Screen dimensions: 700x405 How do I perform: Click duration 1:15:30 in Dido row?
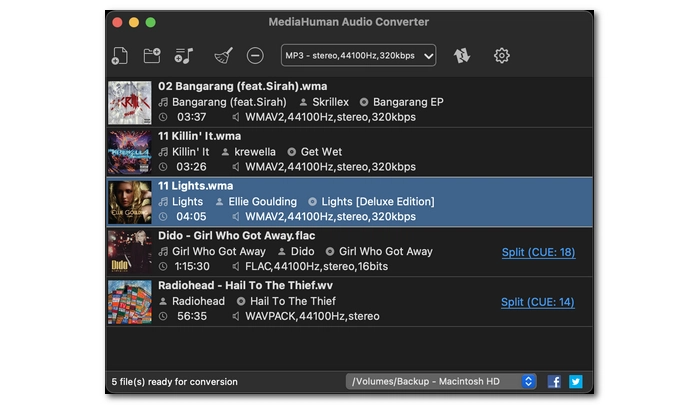click(192, 267)
